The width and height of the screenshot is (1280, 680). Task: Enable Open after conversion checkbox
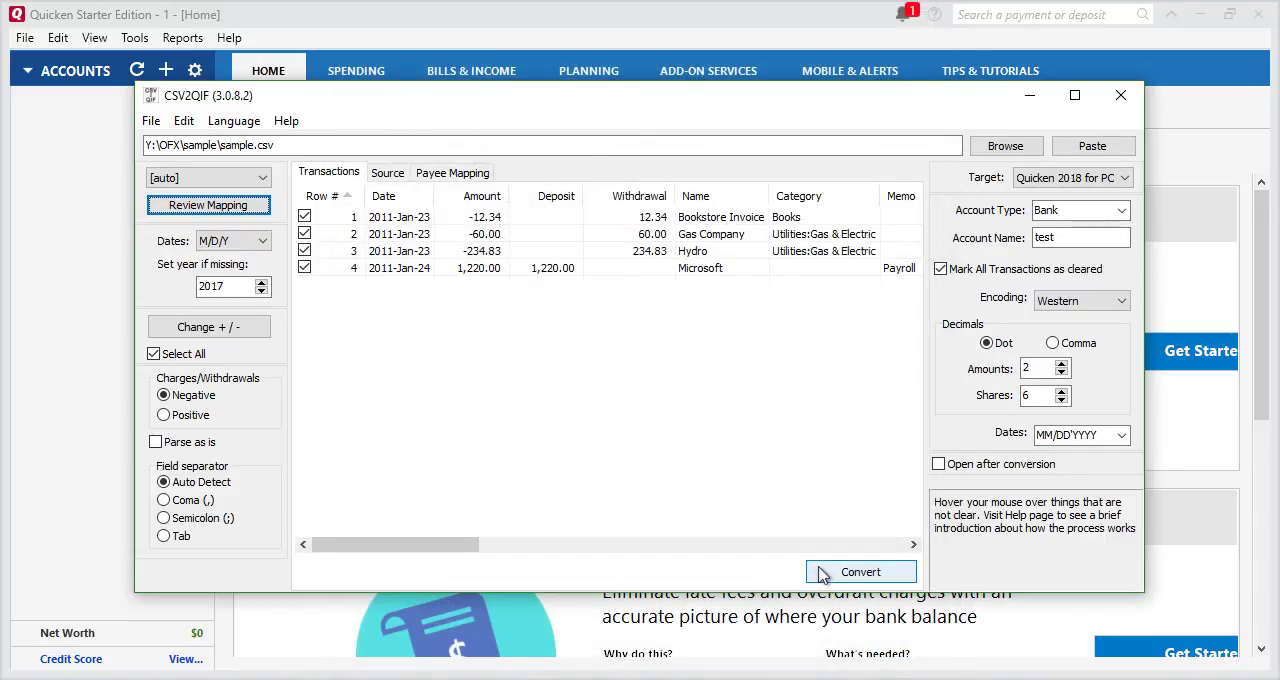tap(939, 463)
